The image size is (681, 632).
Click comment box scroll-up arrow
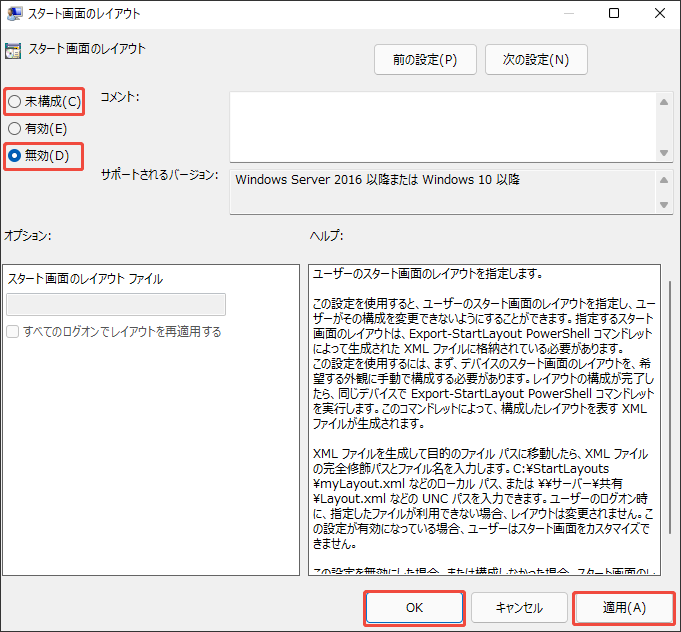[664, 102]
